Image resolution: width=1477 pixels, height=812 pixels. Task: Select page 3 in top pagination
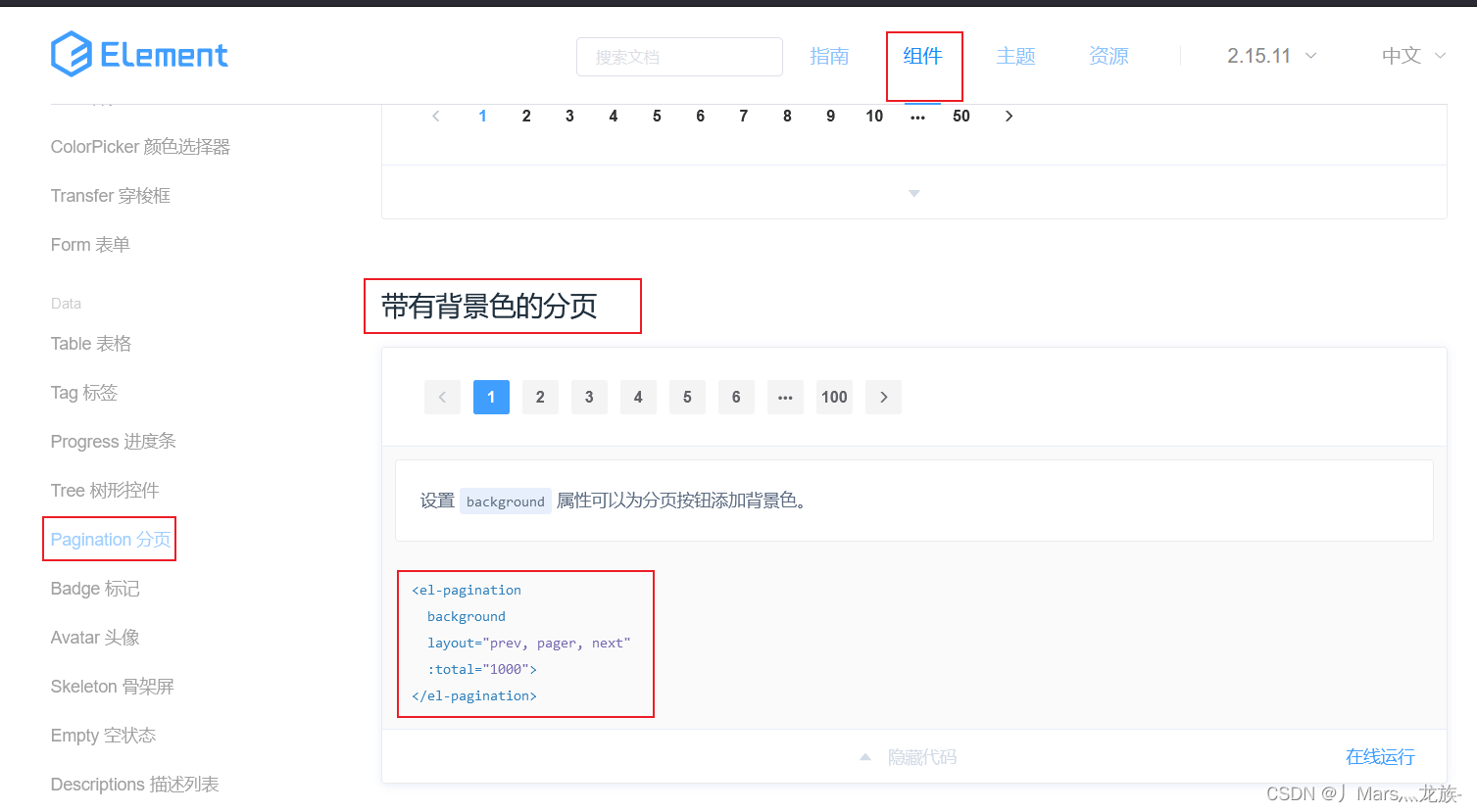click(x=569, y=116)
